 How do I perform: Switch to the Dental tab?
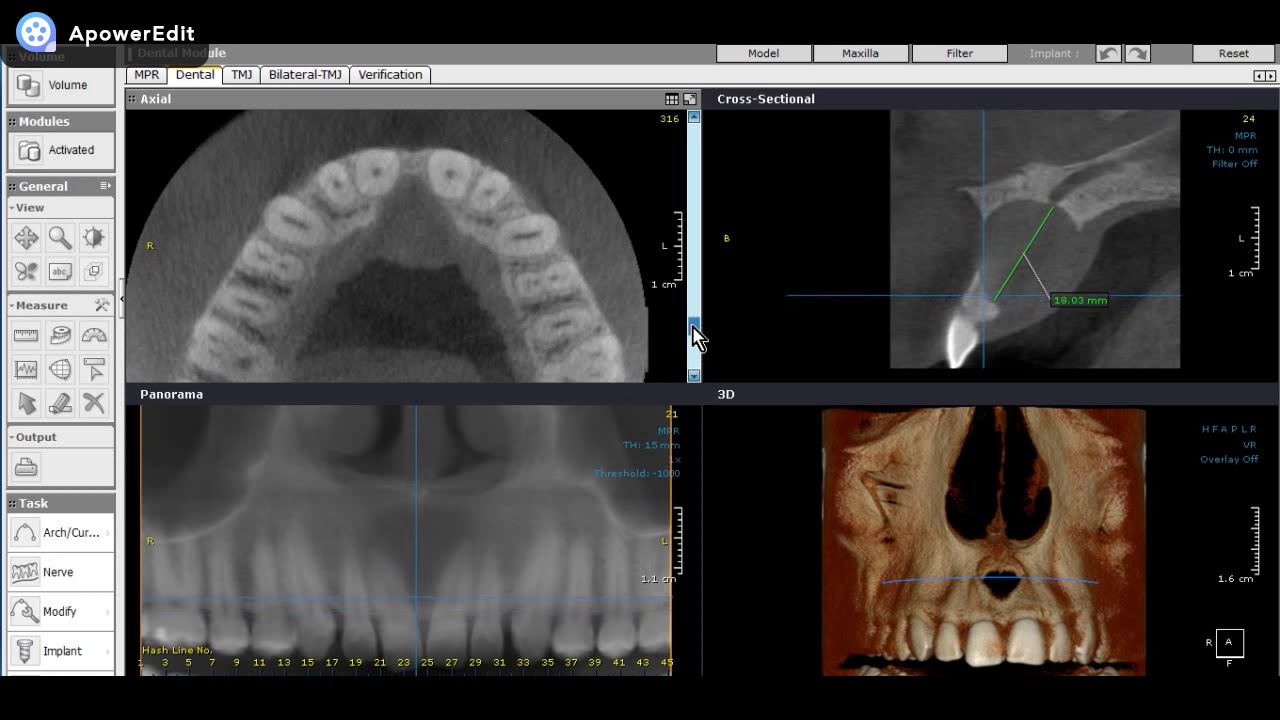tap(195, 75)
